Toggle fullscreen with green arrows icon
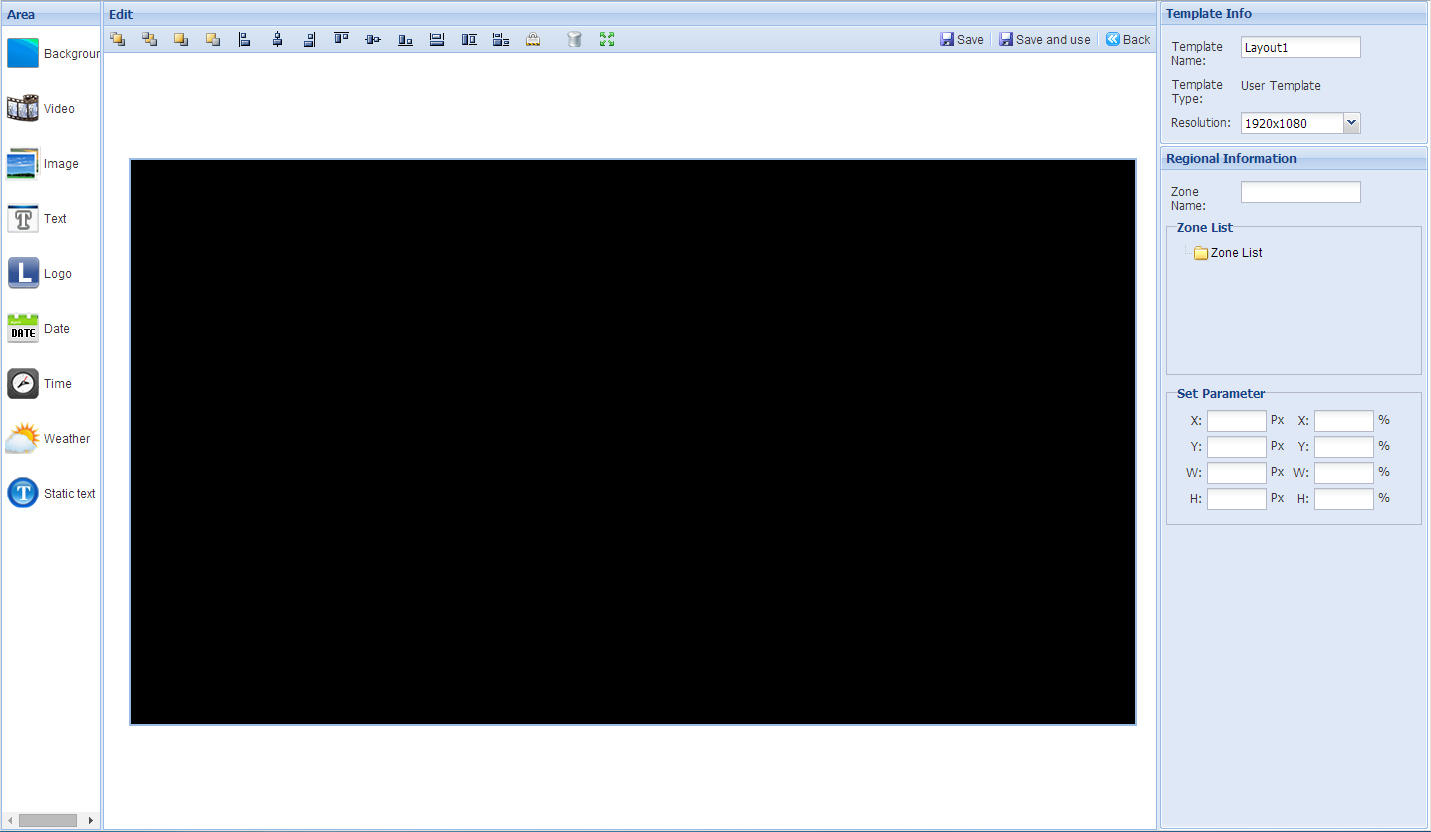 pyautogui.click(x=606, y=39)
